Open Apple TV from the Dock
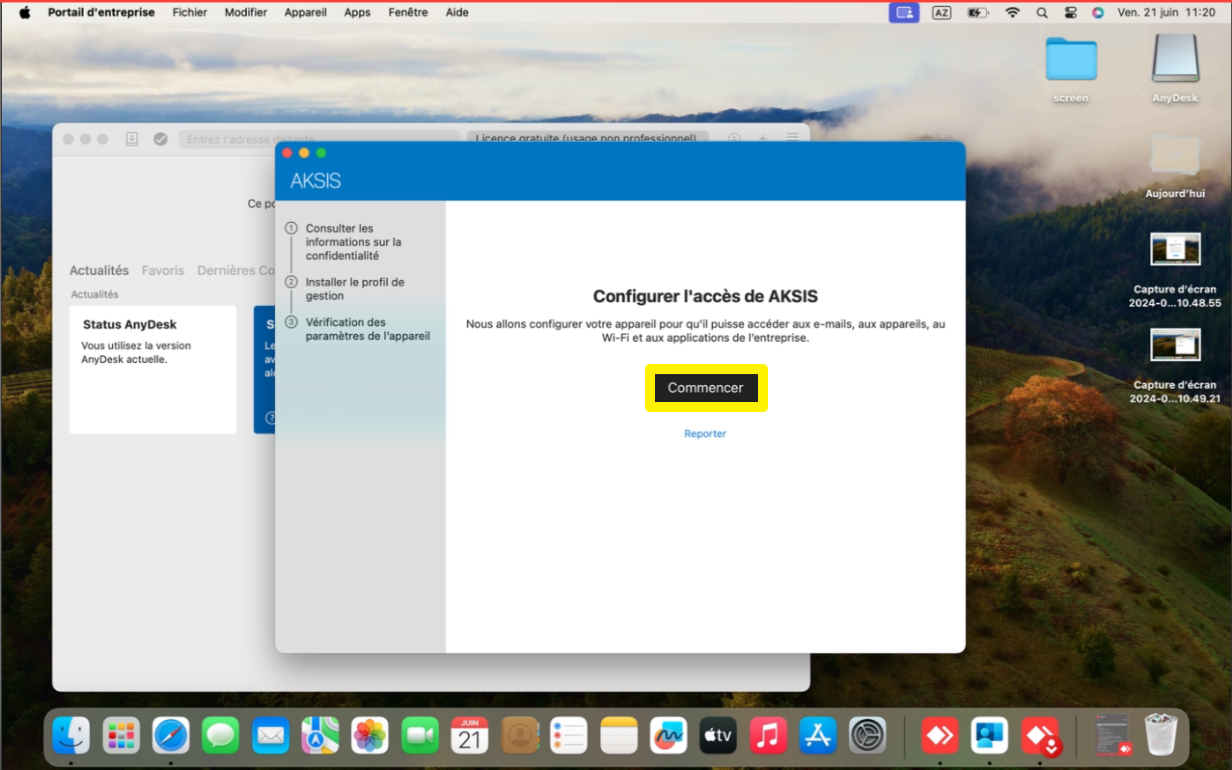The height and width of the screenshot is (770, 1232). (x=718, y=736)
